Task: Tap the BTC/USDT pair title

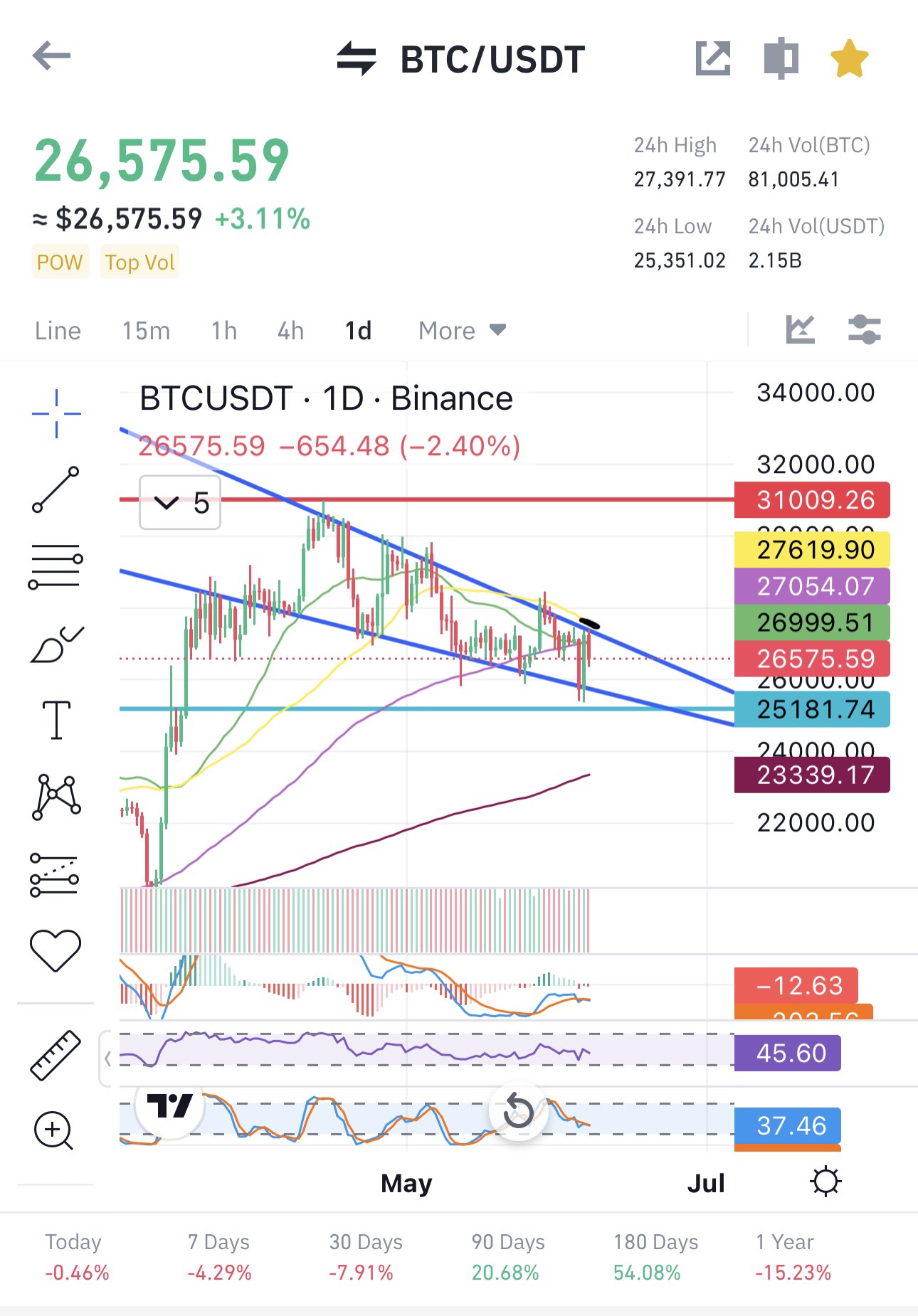Action: pyautogui.click(x=492, y=60)
